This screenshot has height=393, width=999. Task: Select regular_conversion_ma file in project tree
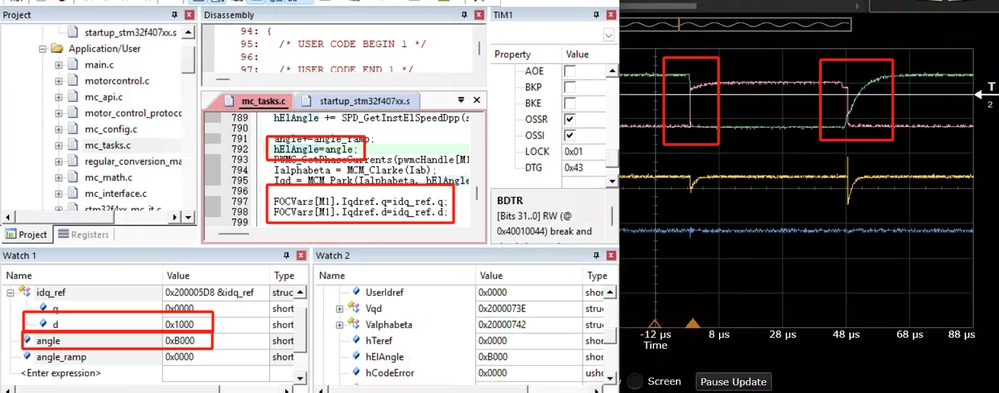[133, 162]
